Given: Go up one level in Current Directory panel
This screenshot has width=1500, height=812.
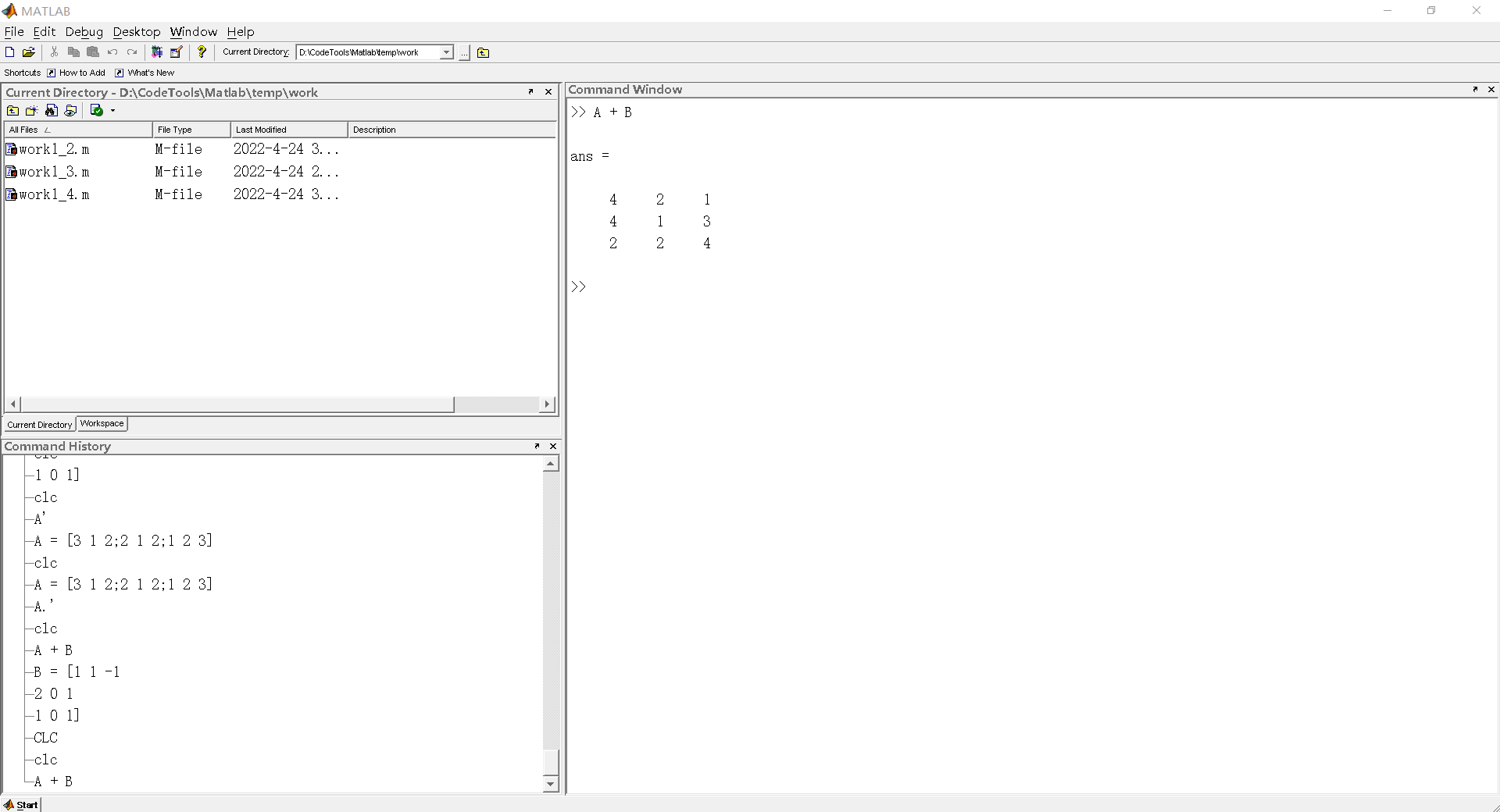Looking at the screenshot, I should click(13, 110).
